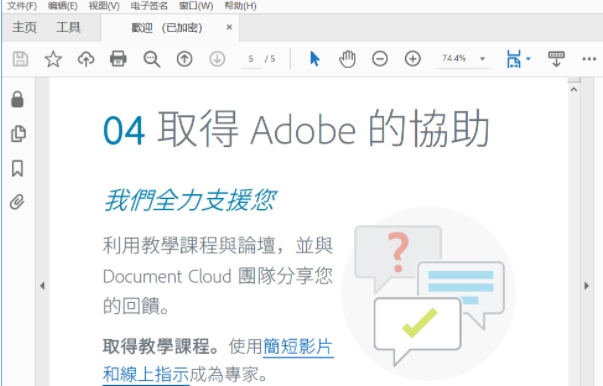Upload file to cloud icon

tap(86, 59)
